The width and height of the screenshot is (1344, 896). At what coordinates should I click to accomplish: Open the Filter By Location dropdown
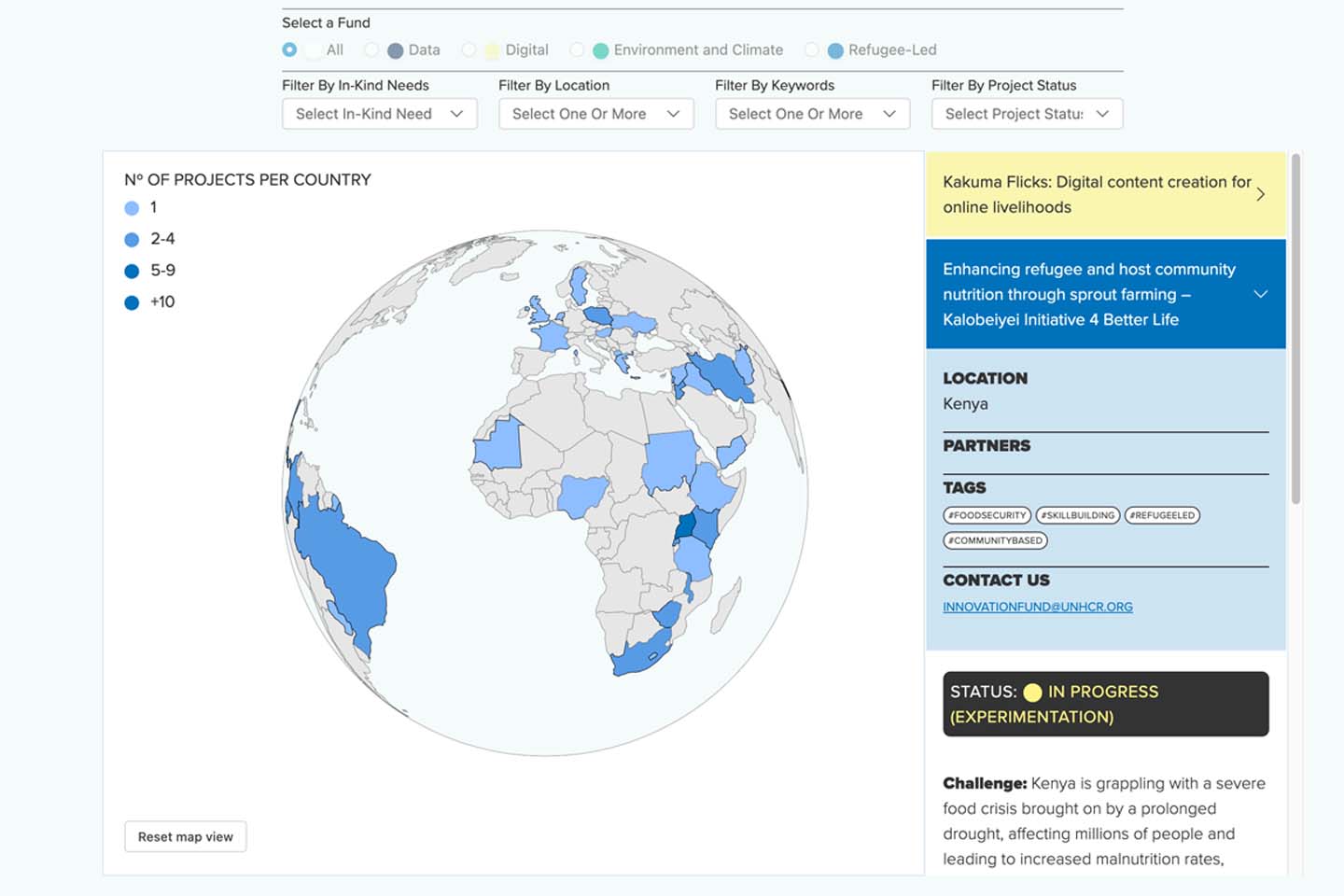595,114
